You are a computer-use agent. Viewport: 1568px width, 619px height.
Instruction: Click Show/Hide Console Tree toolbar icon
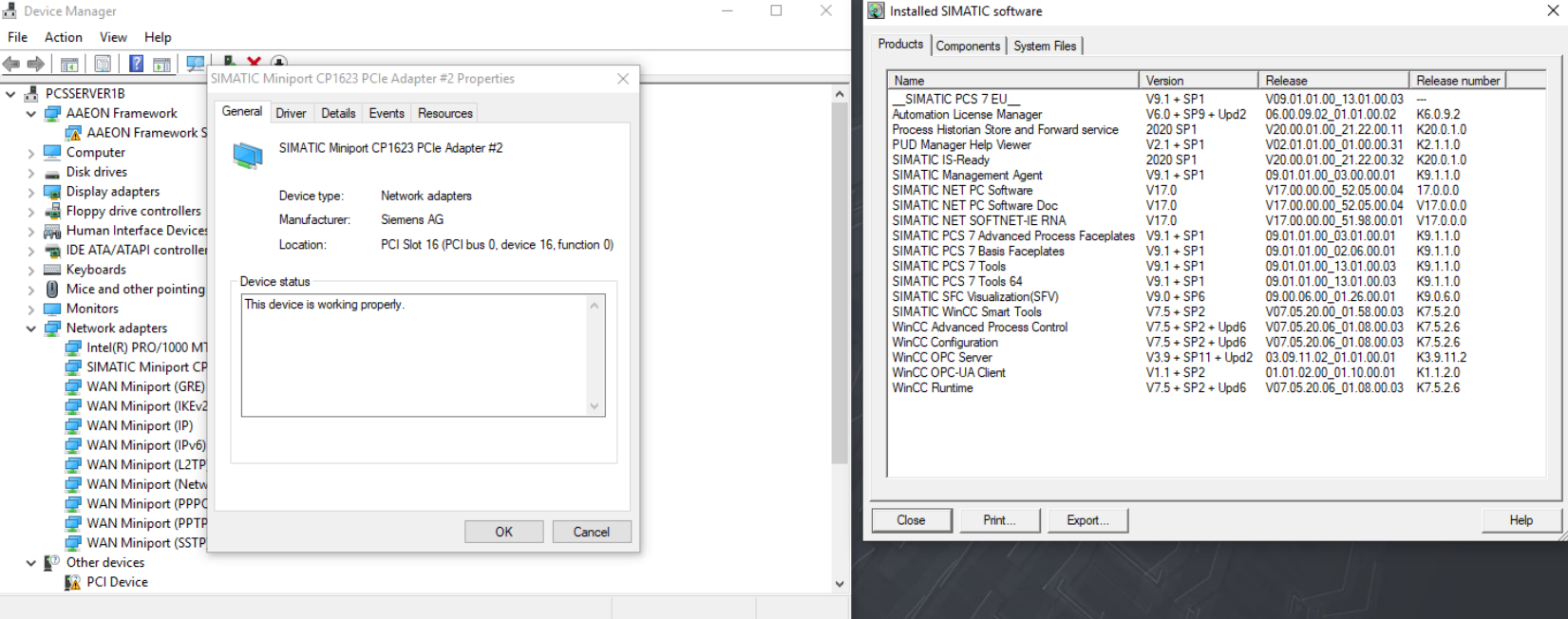[x=69, y=65]
